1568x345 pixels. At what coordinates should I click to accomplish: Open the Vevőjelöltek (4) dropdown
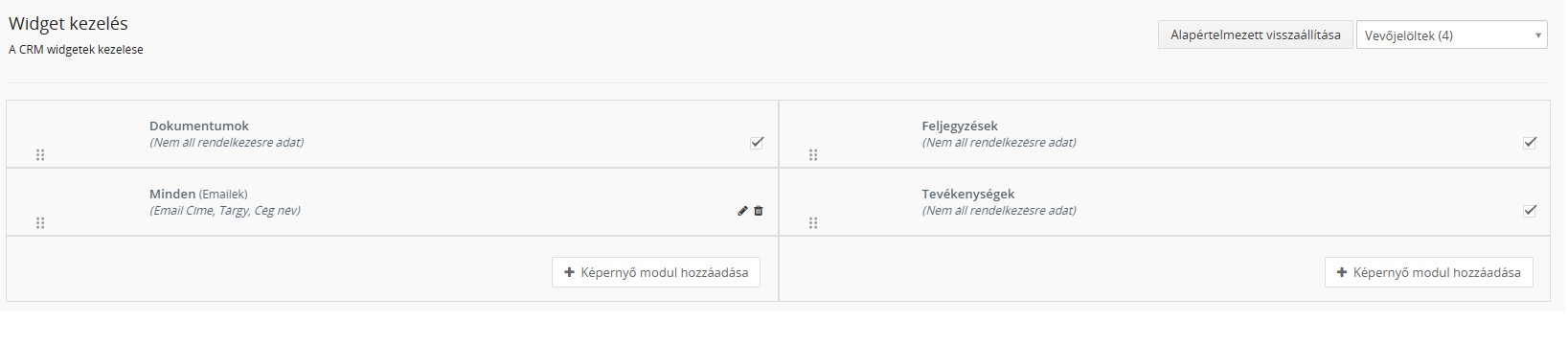(x=1451, y=35)
